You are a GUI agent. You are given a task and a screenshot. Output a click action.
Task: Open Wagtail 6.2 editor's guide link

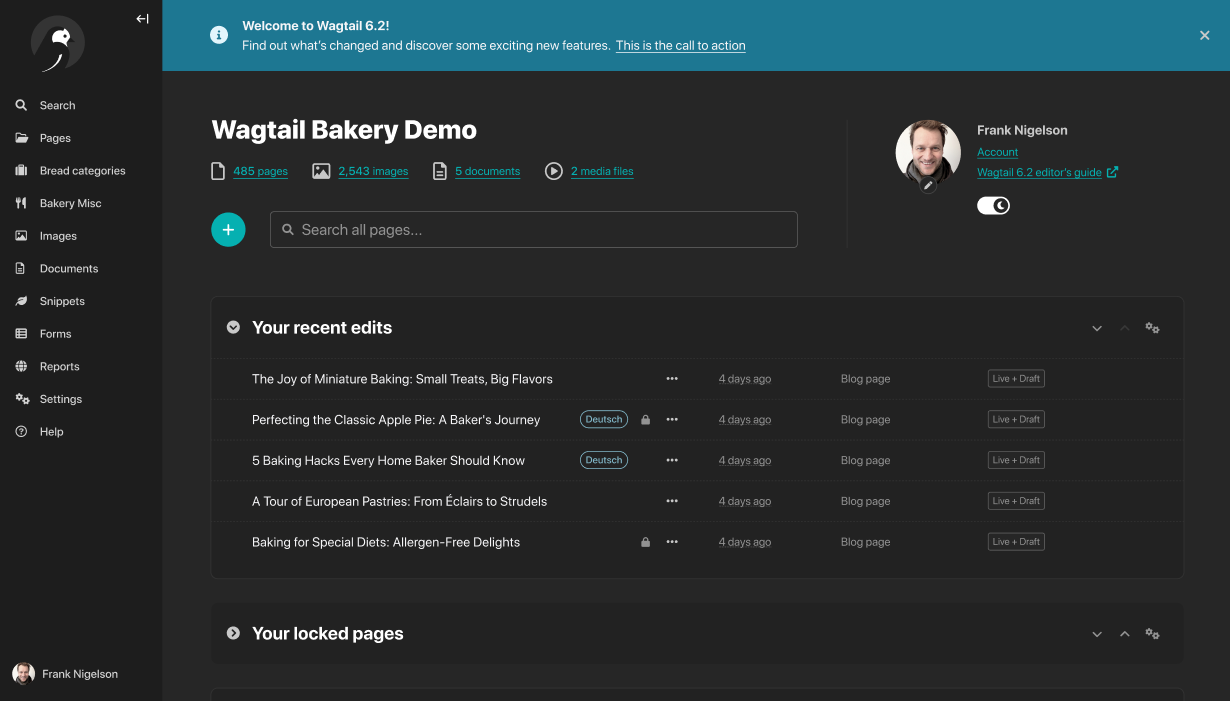1047,172
